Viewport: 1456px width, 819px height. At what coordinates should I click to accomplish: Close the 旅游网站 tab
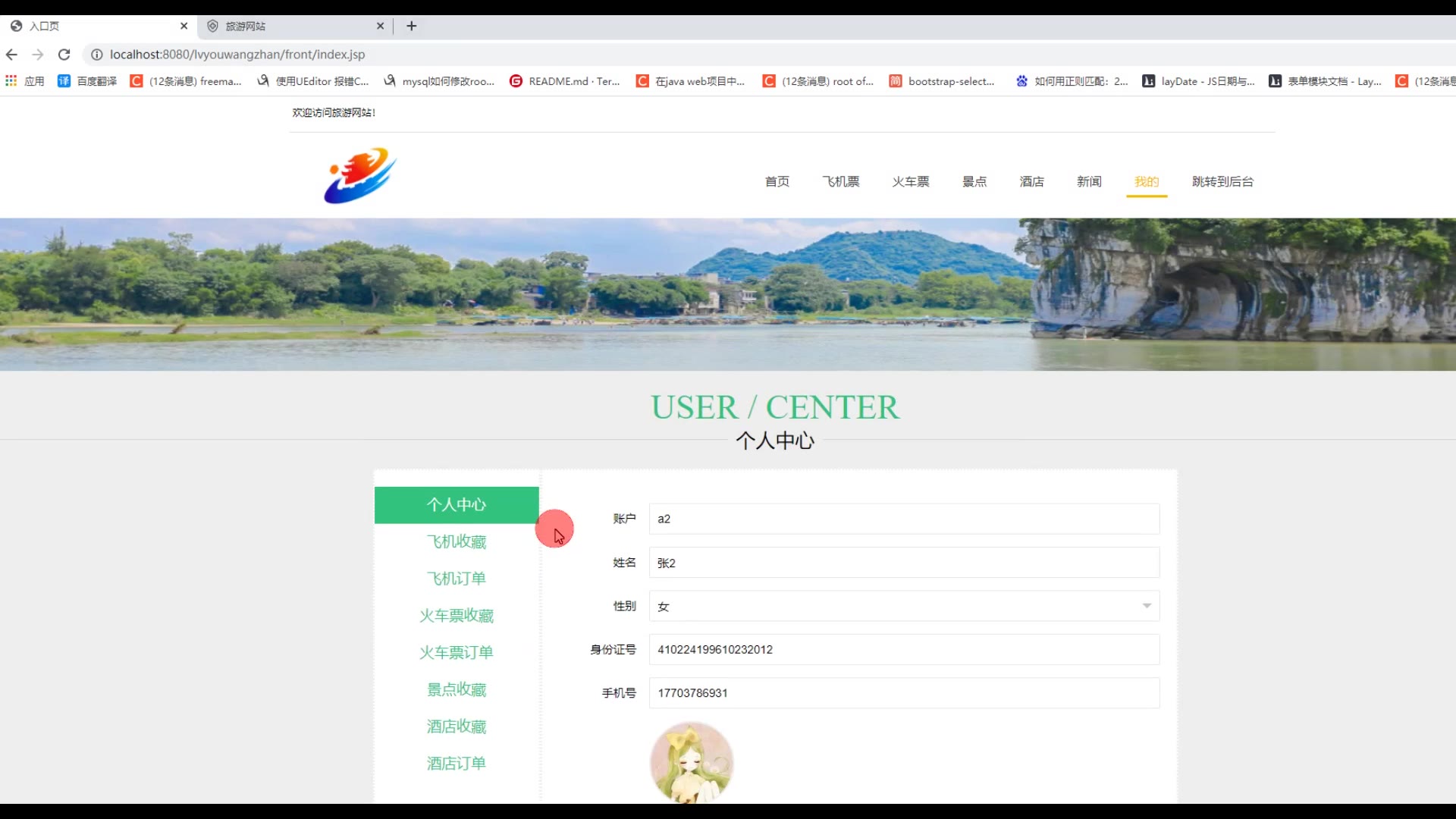[380, 26]
